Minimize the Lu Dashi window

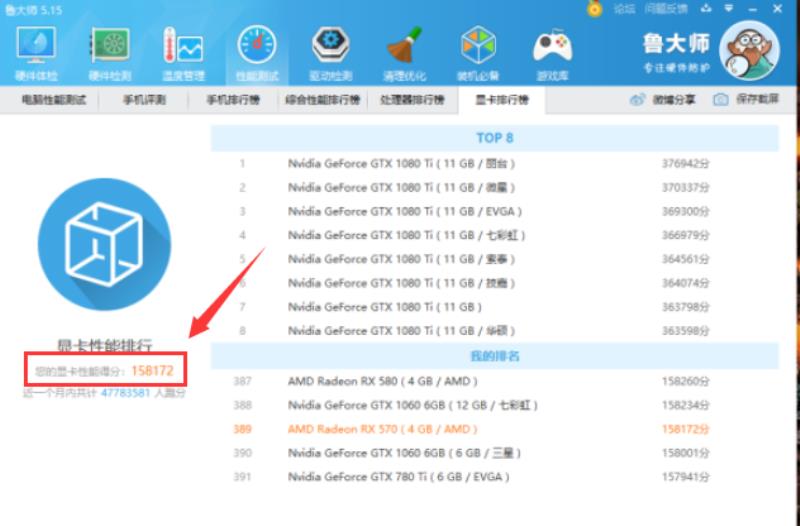point(753,9)
